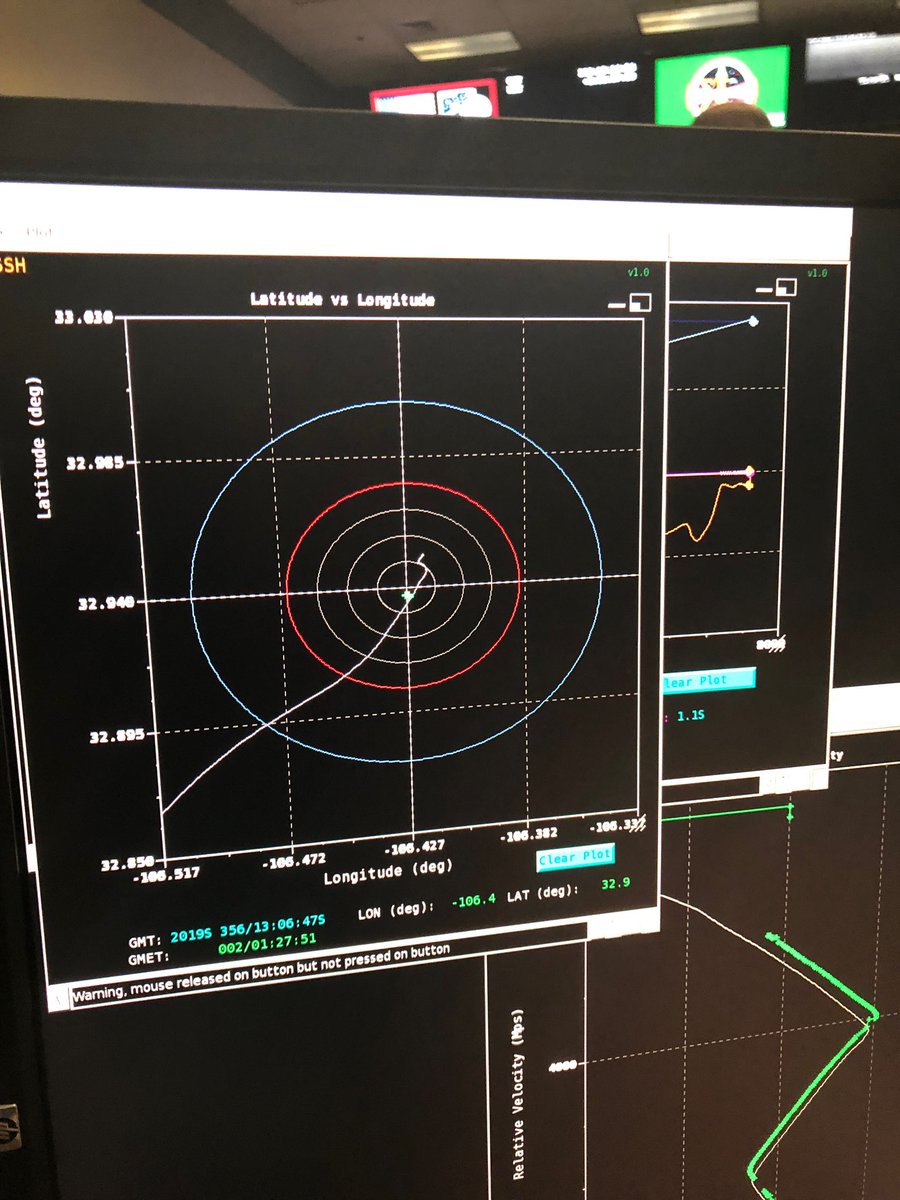Open the Plot menu in the window bar
Screen dimensions: 900x1200
(39, 232)
